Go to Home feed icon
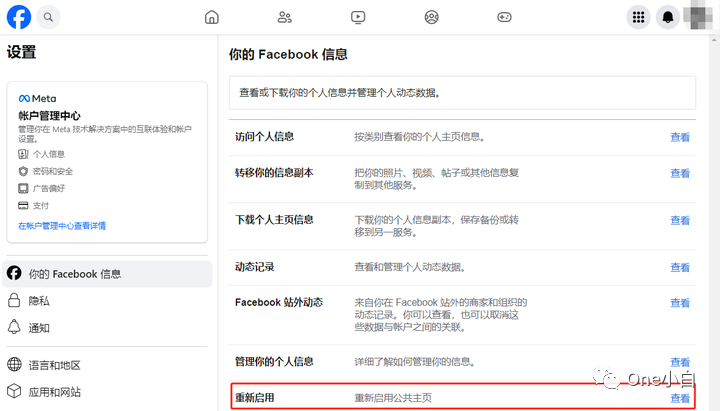The image size is (720, 411). (x=212, y=17)
